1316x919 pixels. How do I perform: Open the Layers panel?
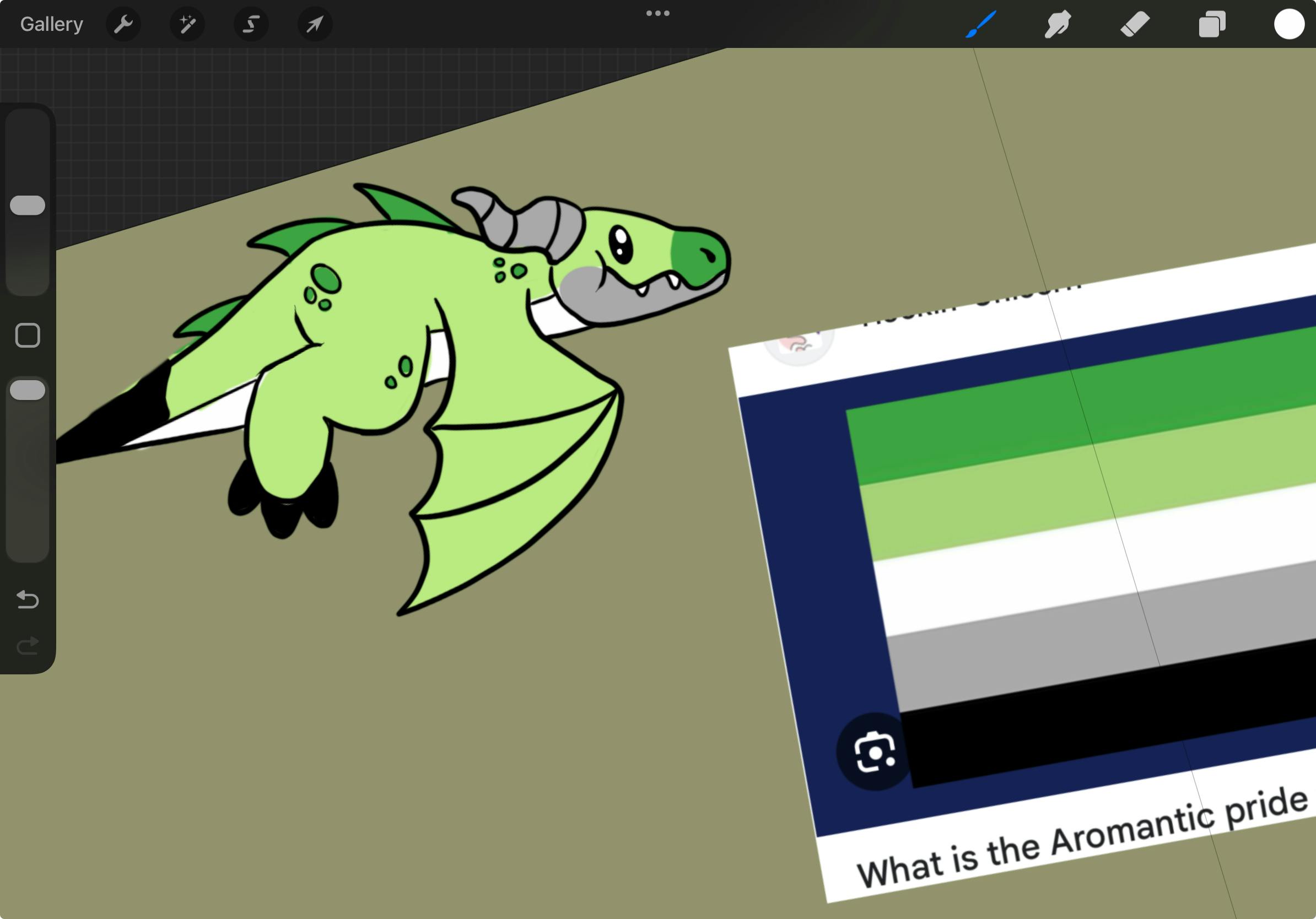[1212, 24]
